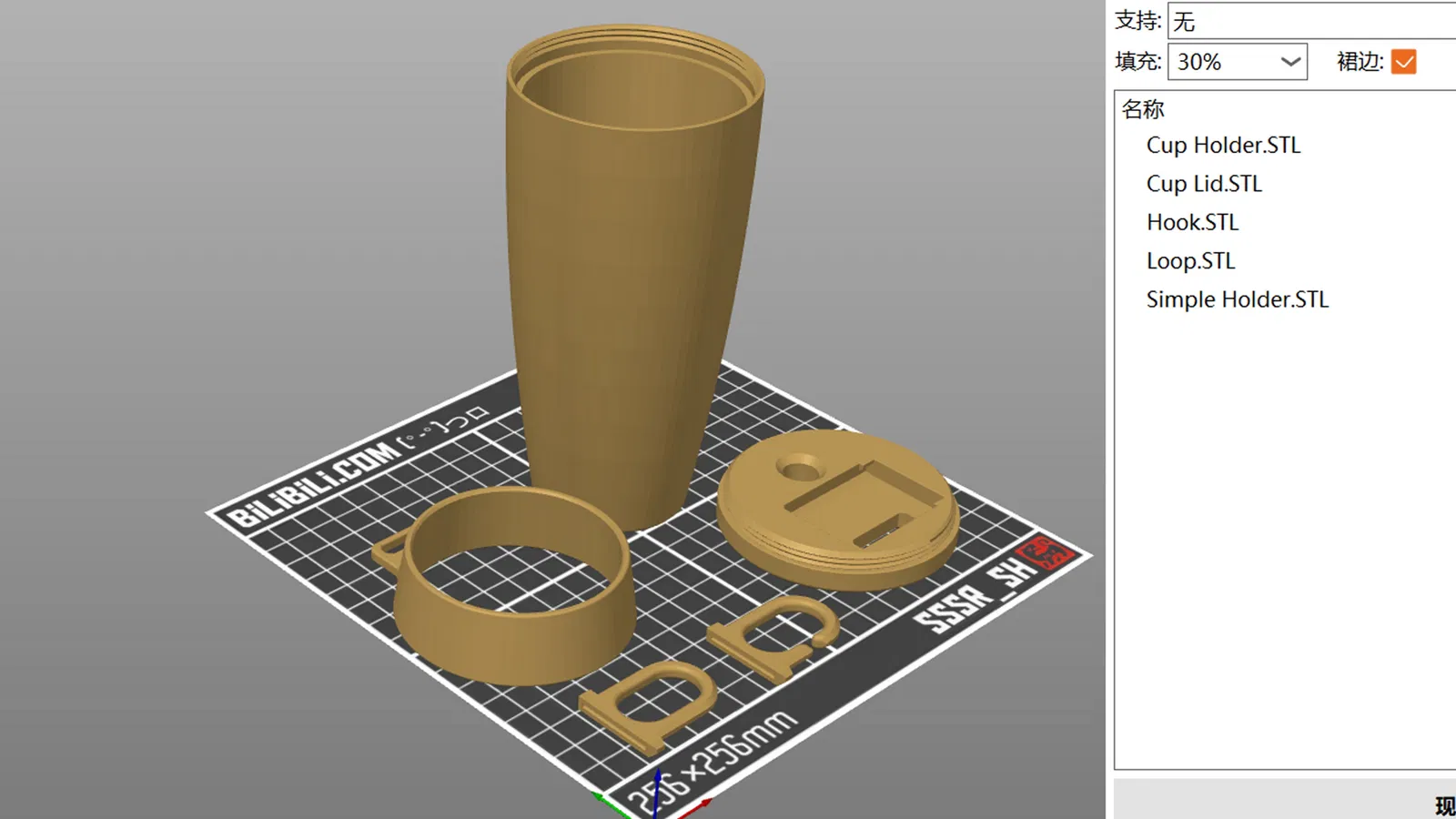Toggle the 裙边 brim checkbox
Image resolution: width=1456 pixels, height=819 pixels.
click(1403, 62)
